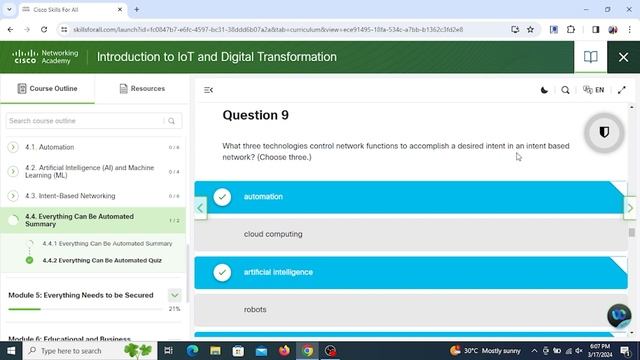Open the browser side panel icon
The width and height of the screenshot is (640, 360).
596,29
